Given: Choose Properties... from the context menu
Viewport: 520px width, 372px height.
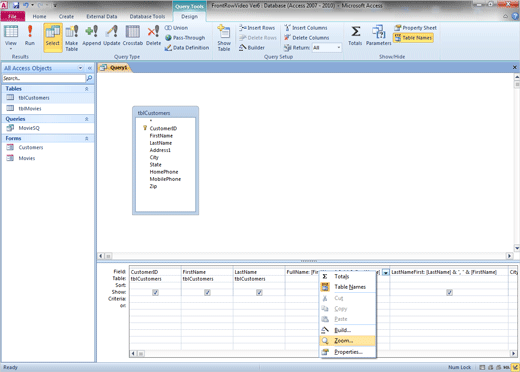Looking at the screenshot, I should pos(348,352).
